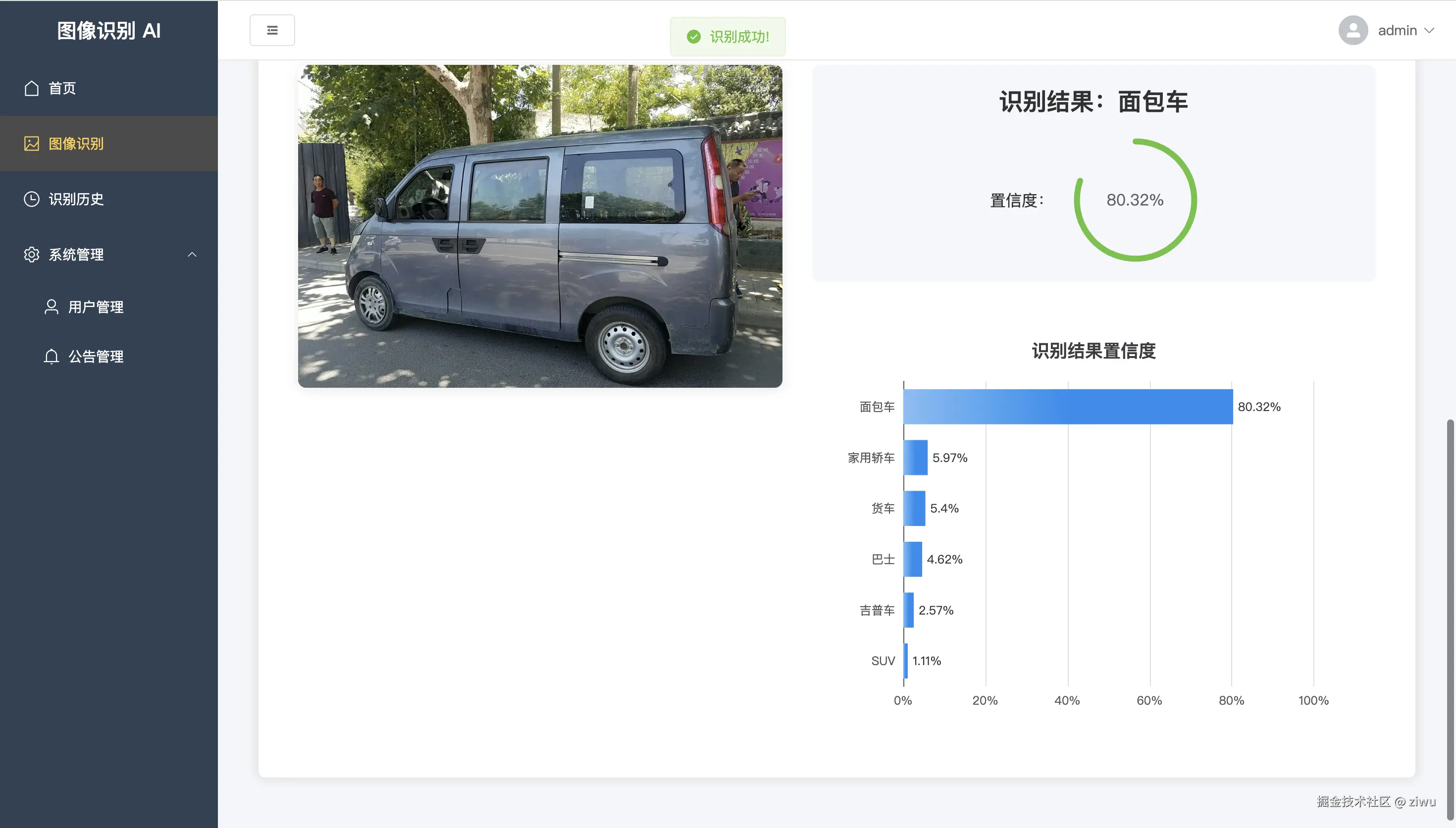Click the admin avatar icon
The height and width of the screenshot is (828, 1456).
tap(1352, 30)
